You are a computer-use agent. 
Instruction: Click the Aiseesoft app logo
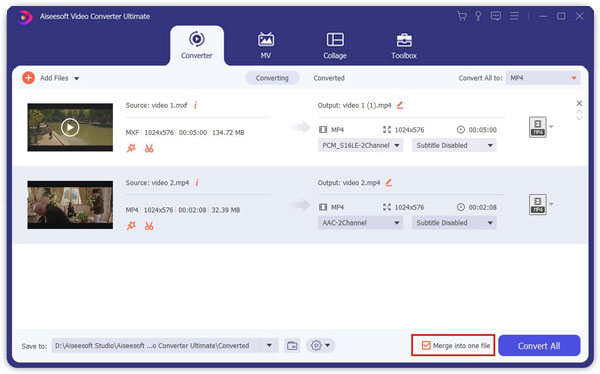tap(24, 17)
